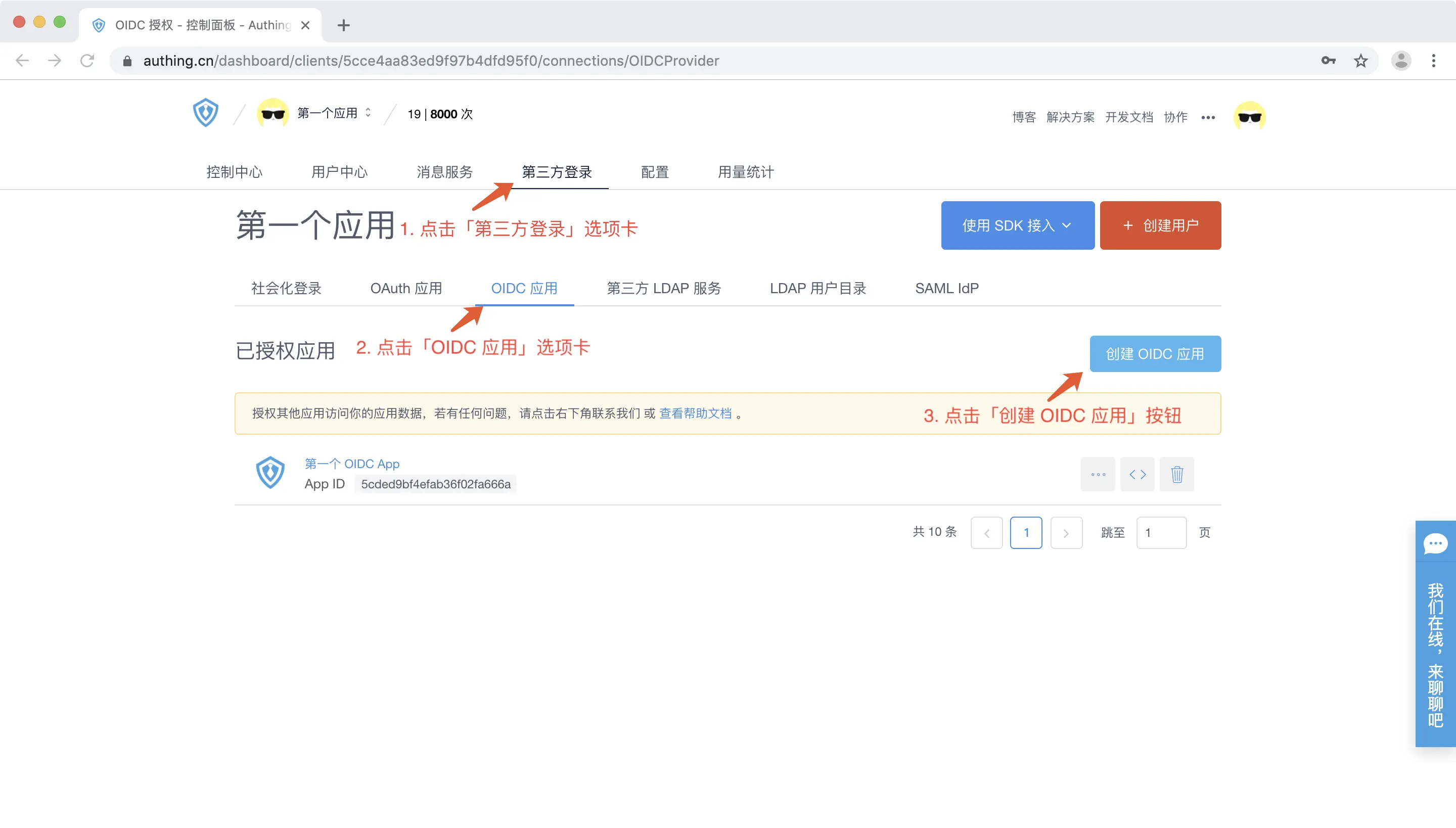Focus the 跳至 page number input
Screen dimensions: 1456x828
[1161, 533]
